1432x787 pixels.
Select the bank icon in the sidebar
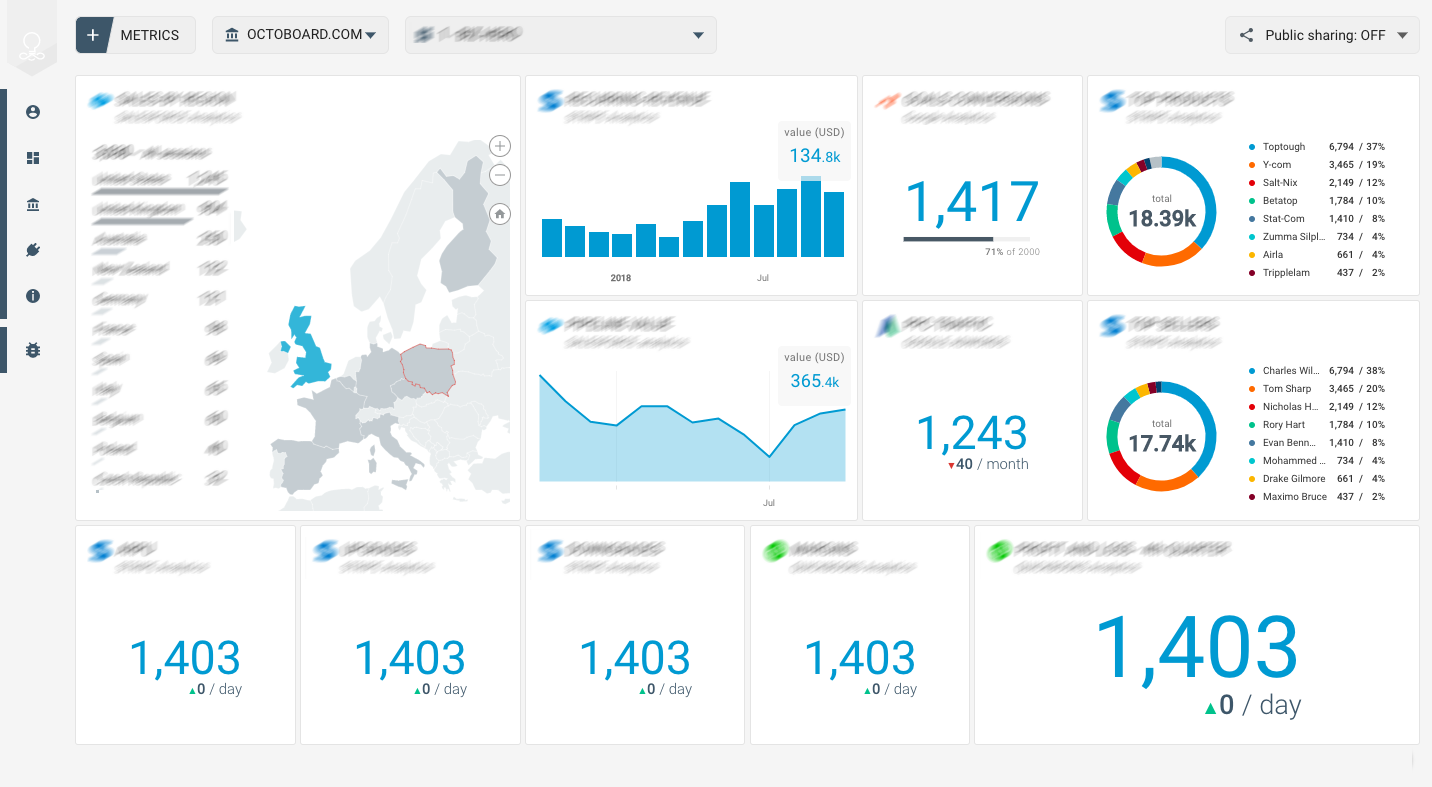[32, 204]
